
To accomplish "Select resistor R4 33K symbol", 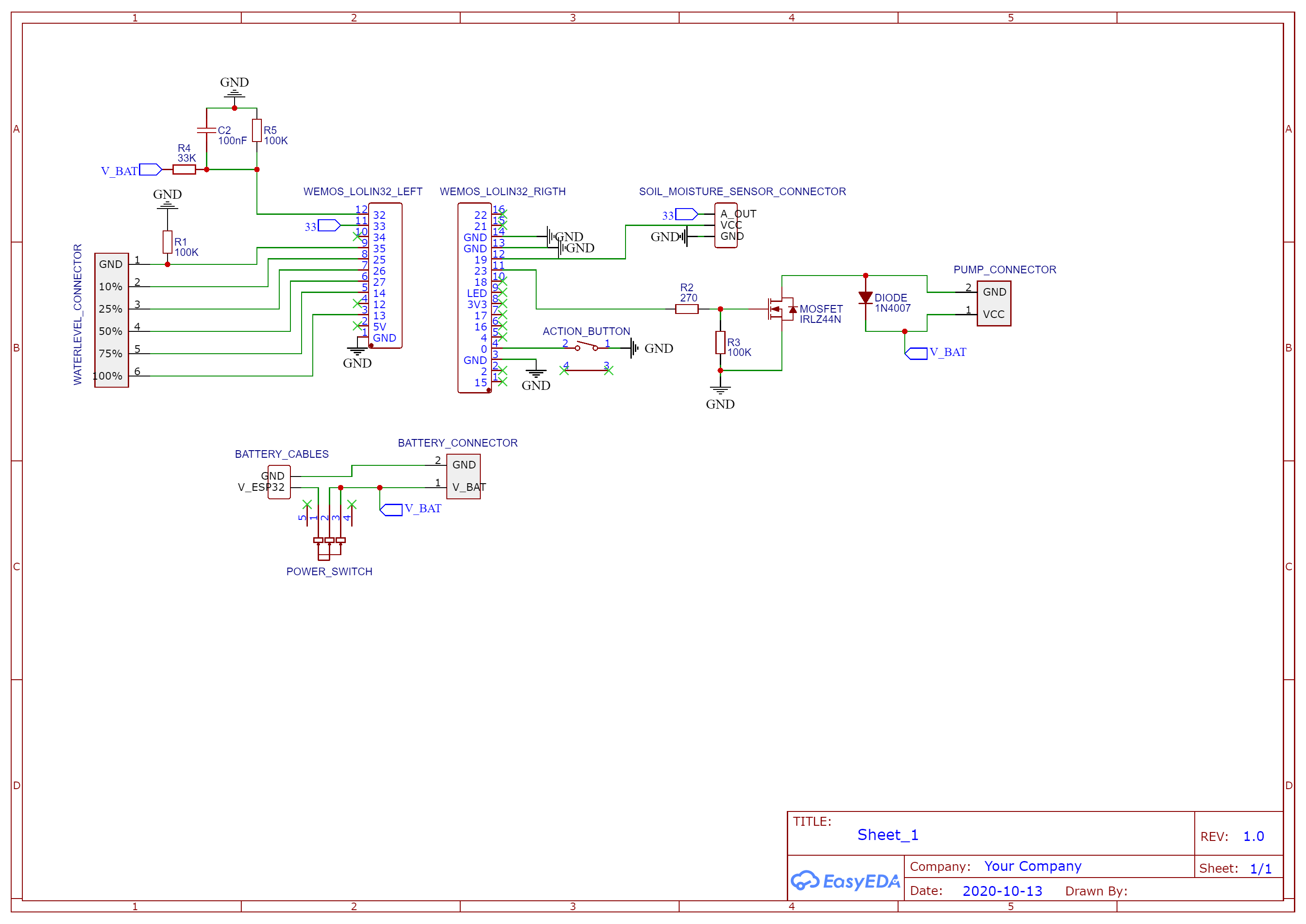I will tap(185, 170).
